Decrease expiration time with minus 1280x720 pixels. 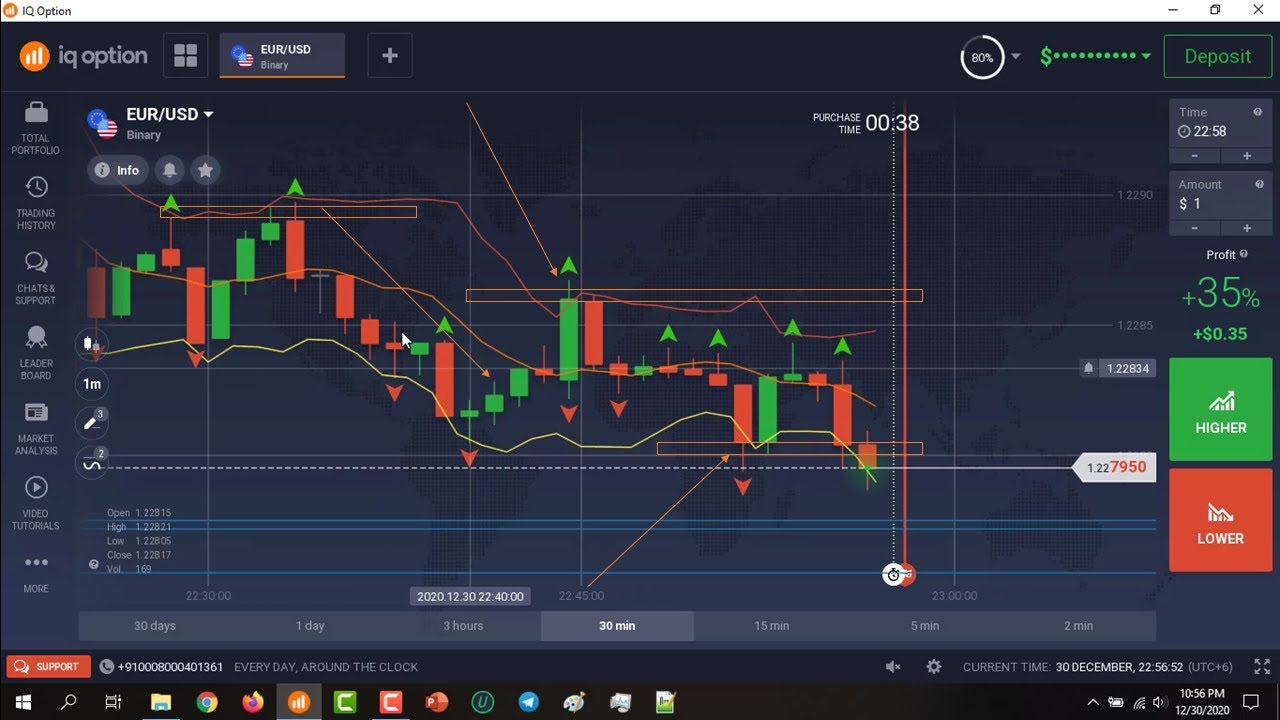(x=1194, y=156)
